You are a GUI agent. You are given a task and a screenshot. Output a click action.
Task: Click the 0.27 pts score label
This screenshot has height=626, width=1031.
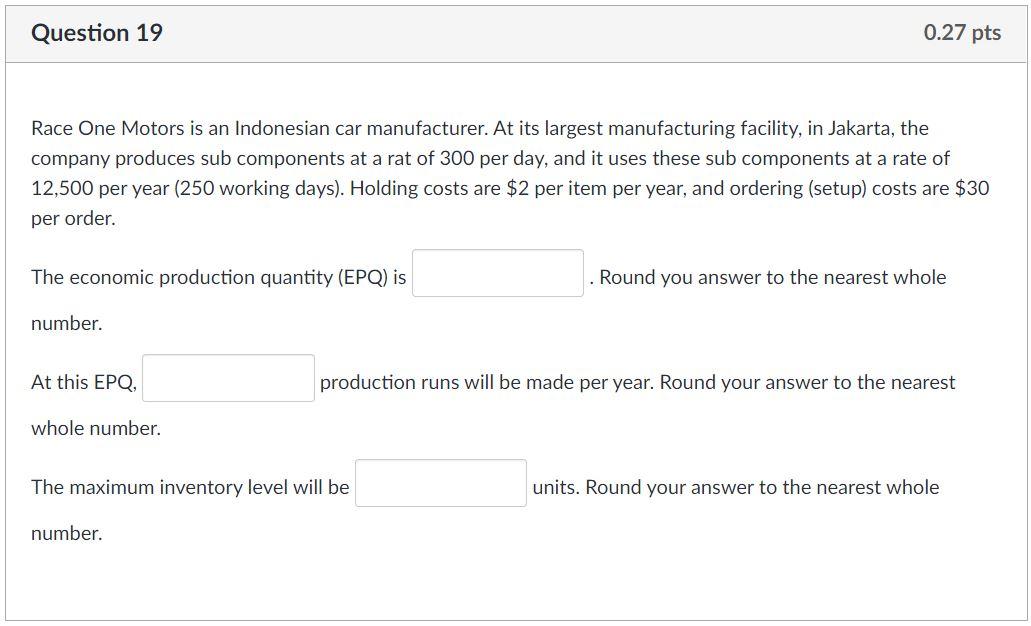pos(962,33)
